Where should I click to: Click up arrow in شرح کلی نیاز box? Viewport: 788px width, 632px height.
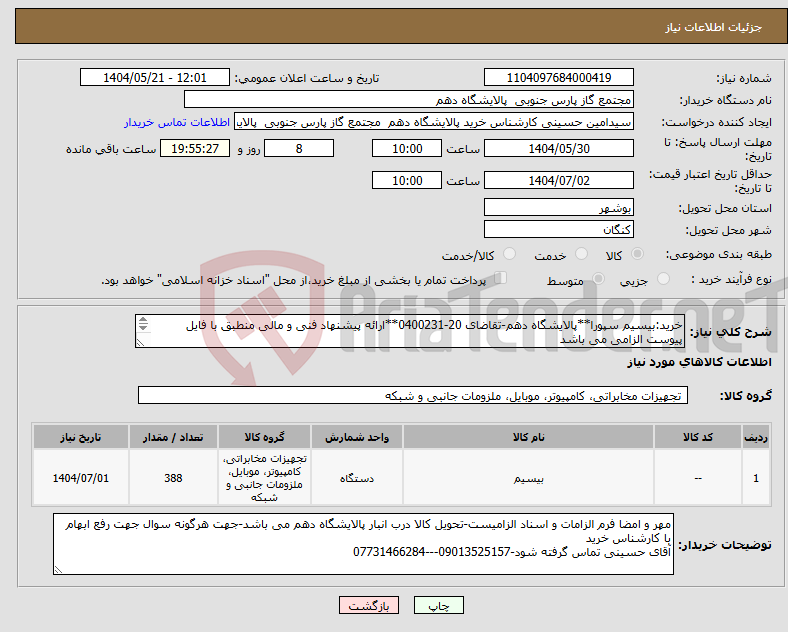coord(143,320)
